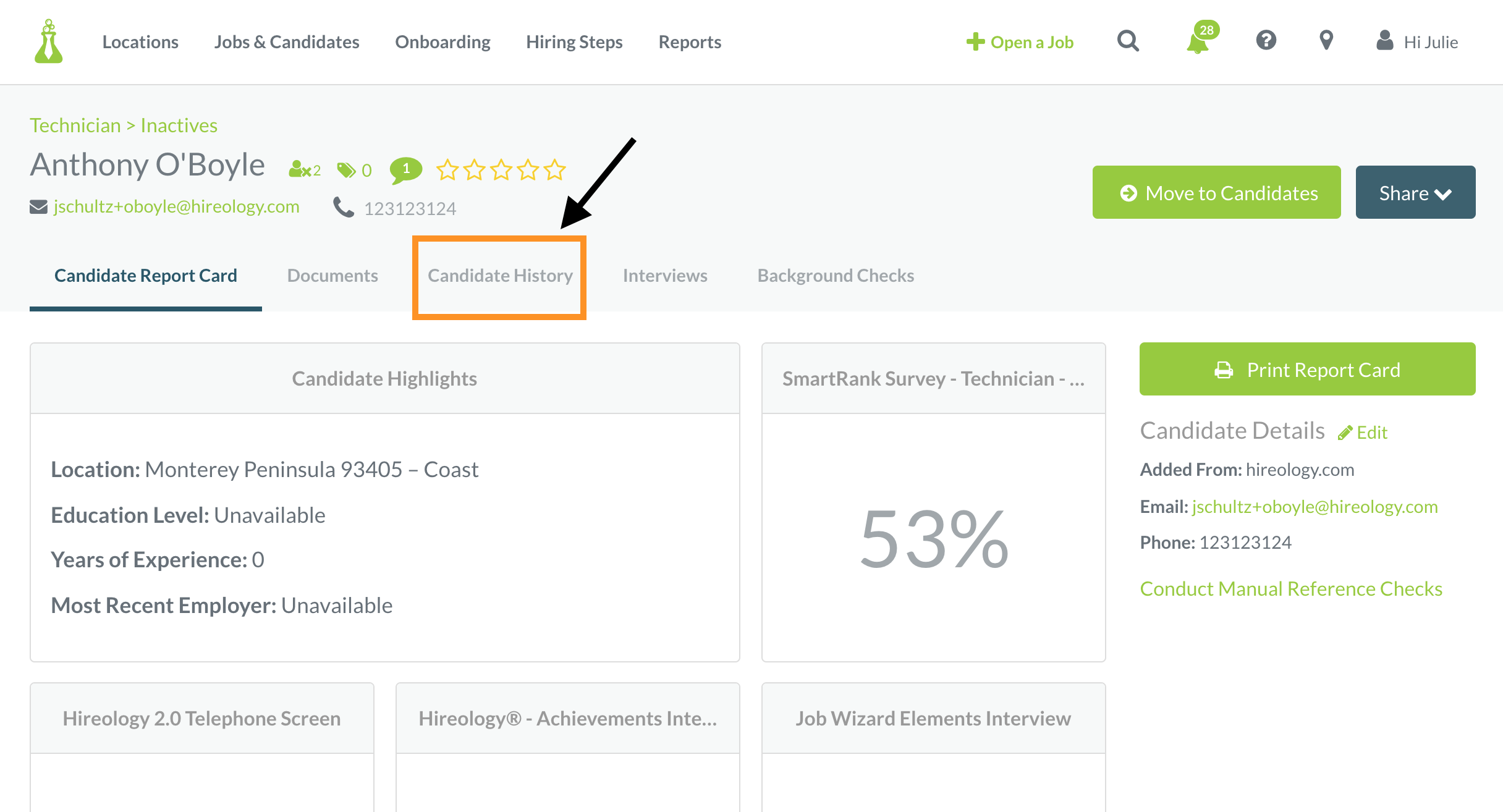
Task: Click Move to Candidates button
Action: tap(1216, 192)
